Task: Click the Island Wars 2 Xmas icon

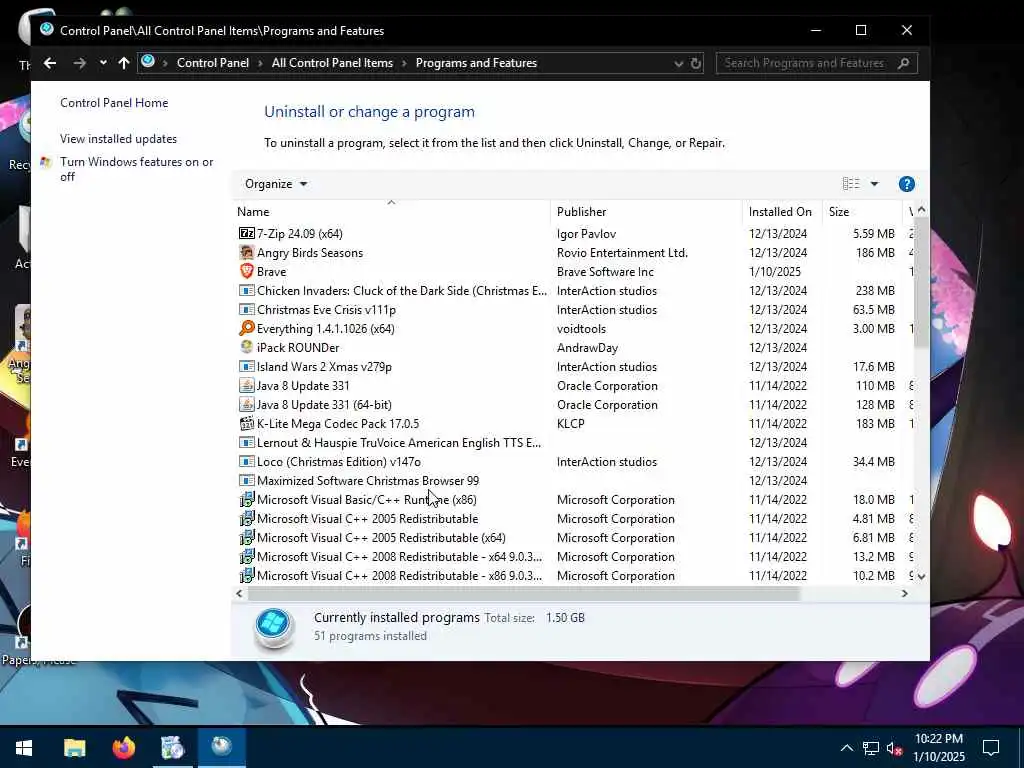Action: [x=246, y=366]
